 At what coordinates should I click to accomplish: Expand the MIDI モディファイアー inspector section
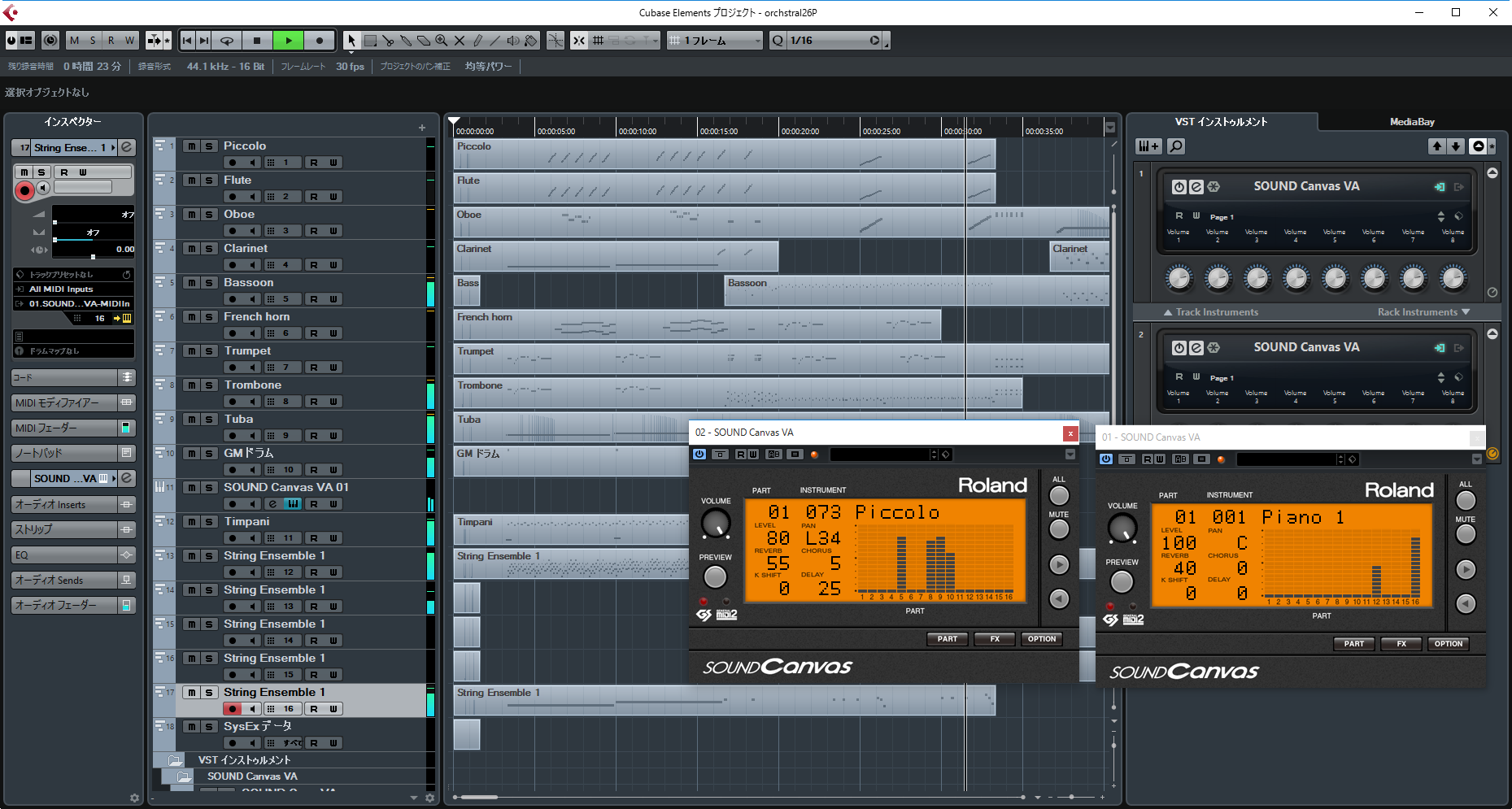[73, 402]
